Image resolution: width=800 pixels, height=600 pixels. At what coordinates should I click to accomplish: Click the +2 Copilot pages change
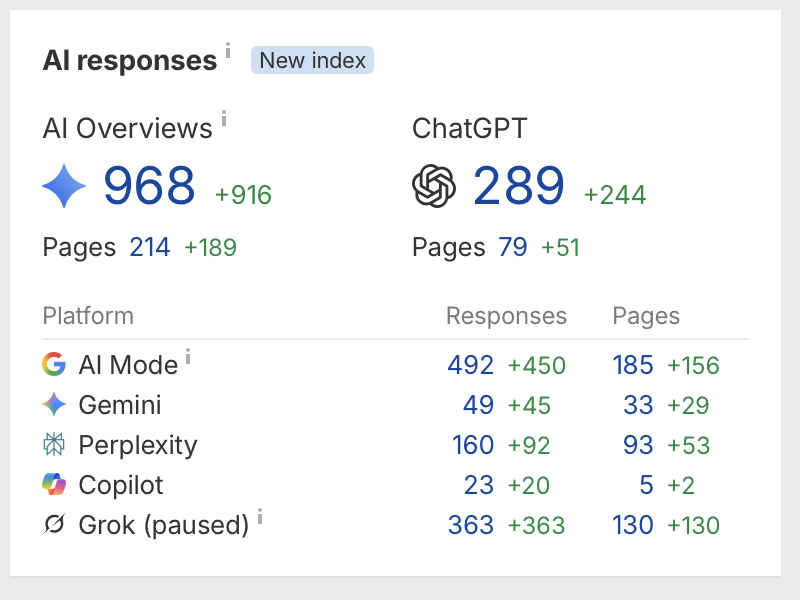click(681, 486)
